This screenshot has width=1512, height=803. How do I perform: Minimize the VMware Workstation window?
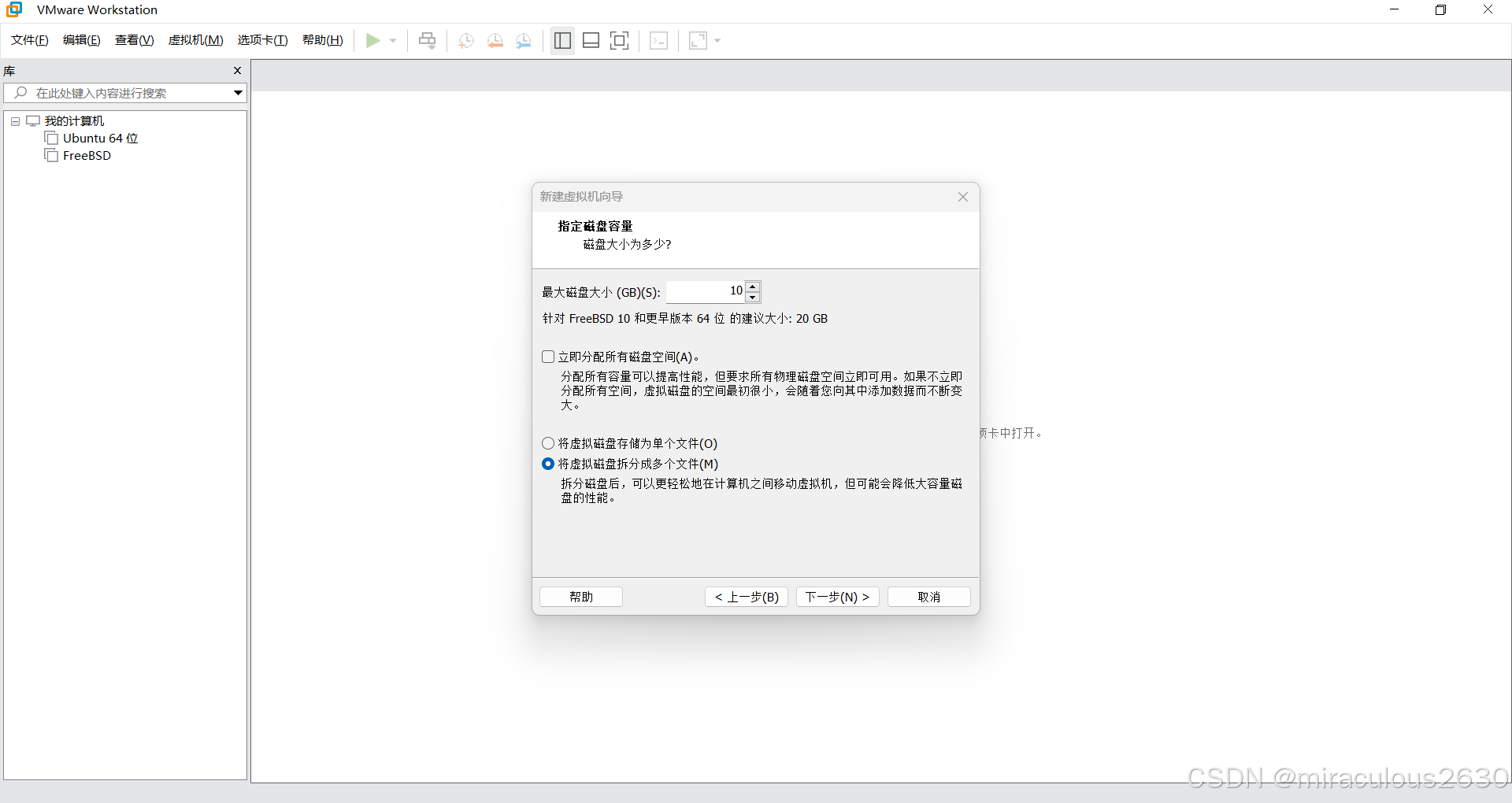point(1394,9)
